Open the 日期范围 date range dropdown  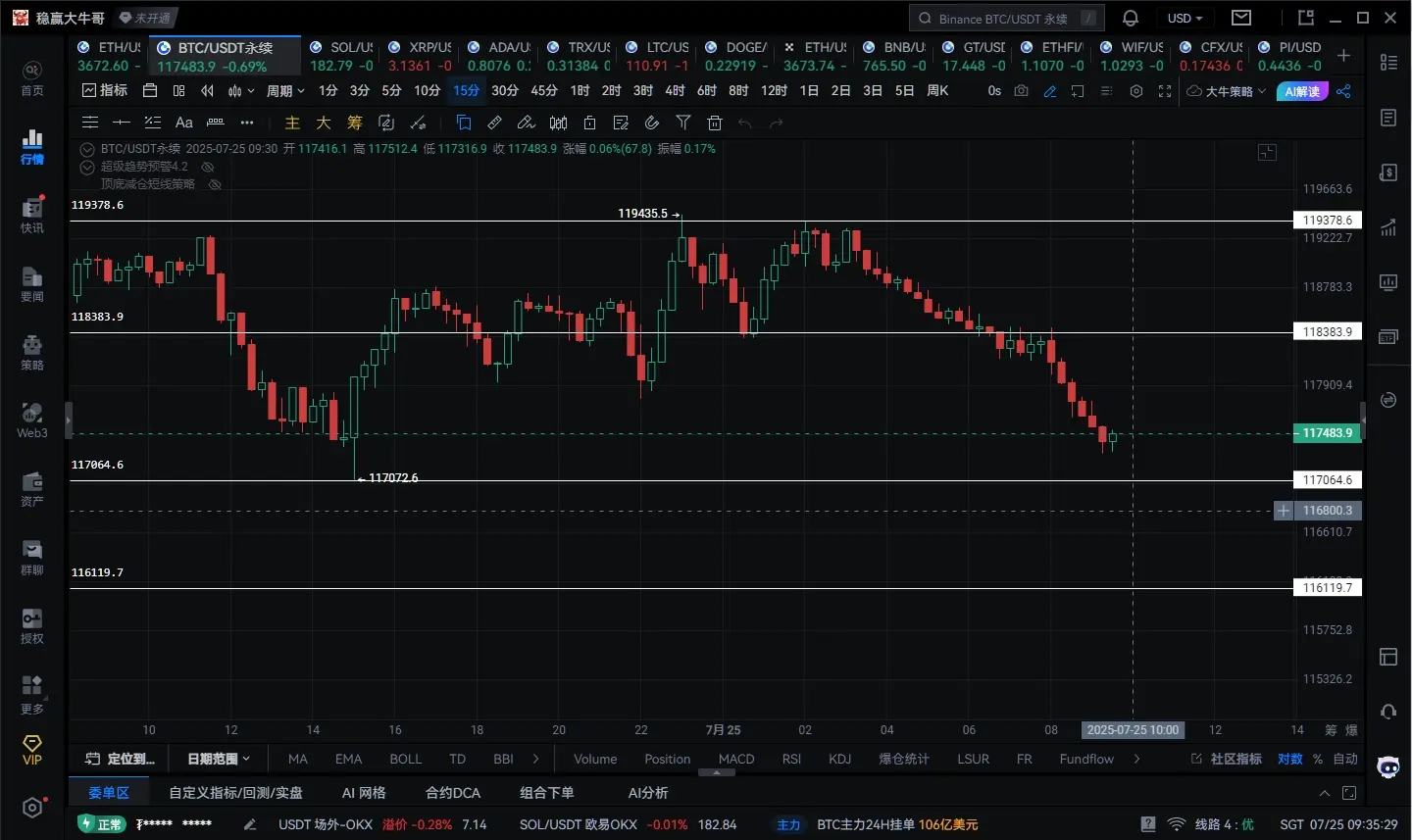coord(218,759)
